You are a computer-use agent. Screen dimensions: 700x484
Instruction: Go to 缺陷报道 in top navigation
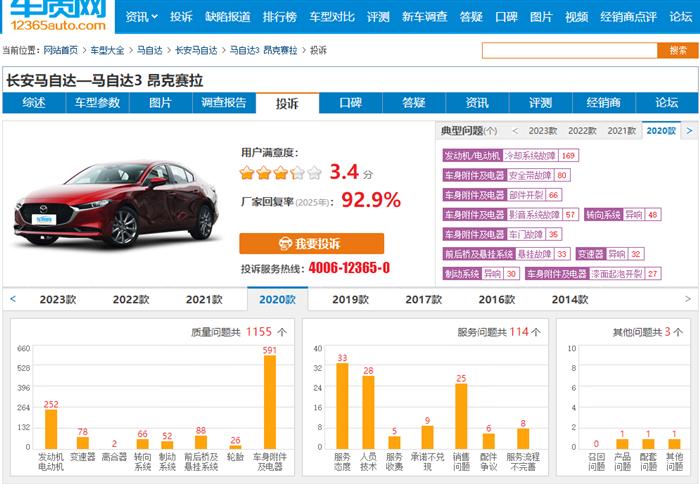228,17
